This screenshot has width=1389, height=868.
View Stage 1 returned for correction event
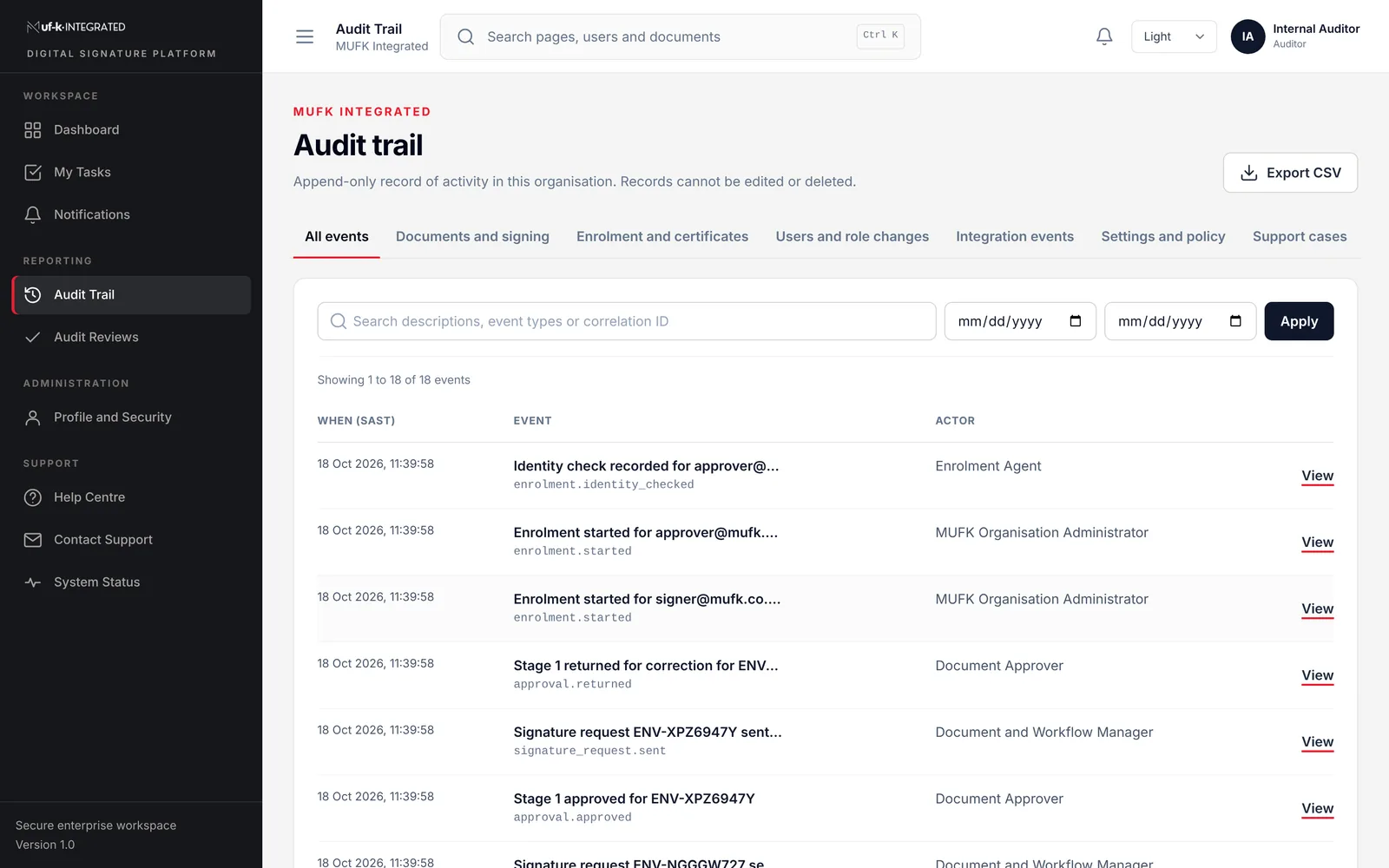coord(1317,675)
